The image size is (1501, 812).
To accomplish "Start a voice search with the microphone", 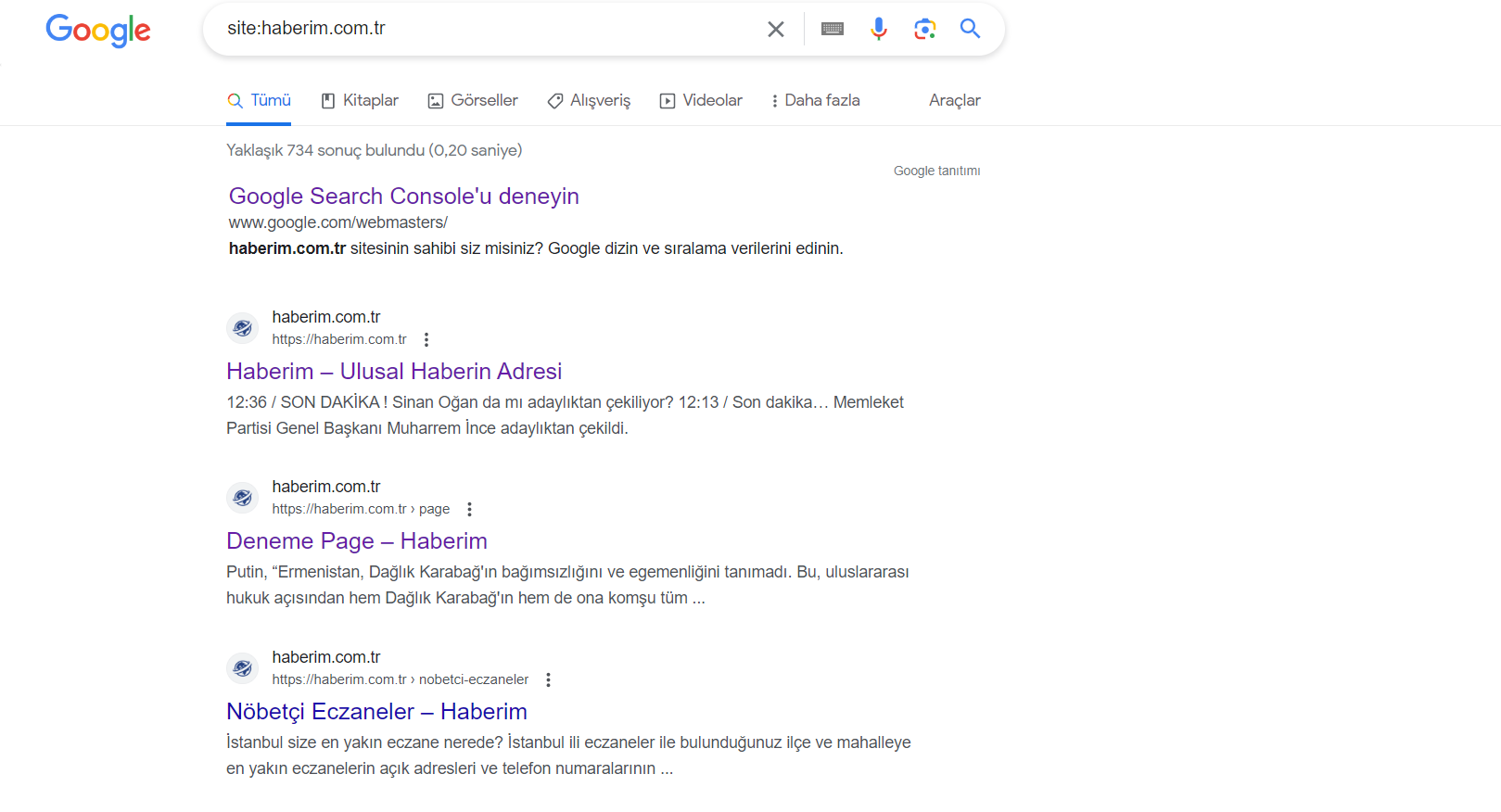I will [x=879, y=30].
